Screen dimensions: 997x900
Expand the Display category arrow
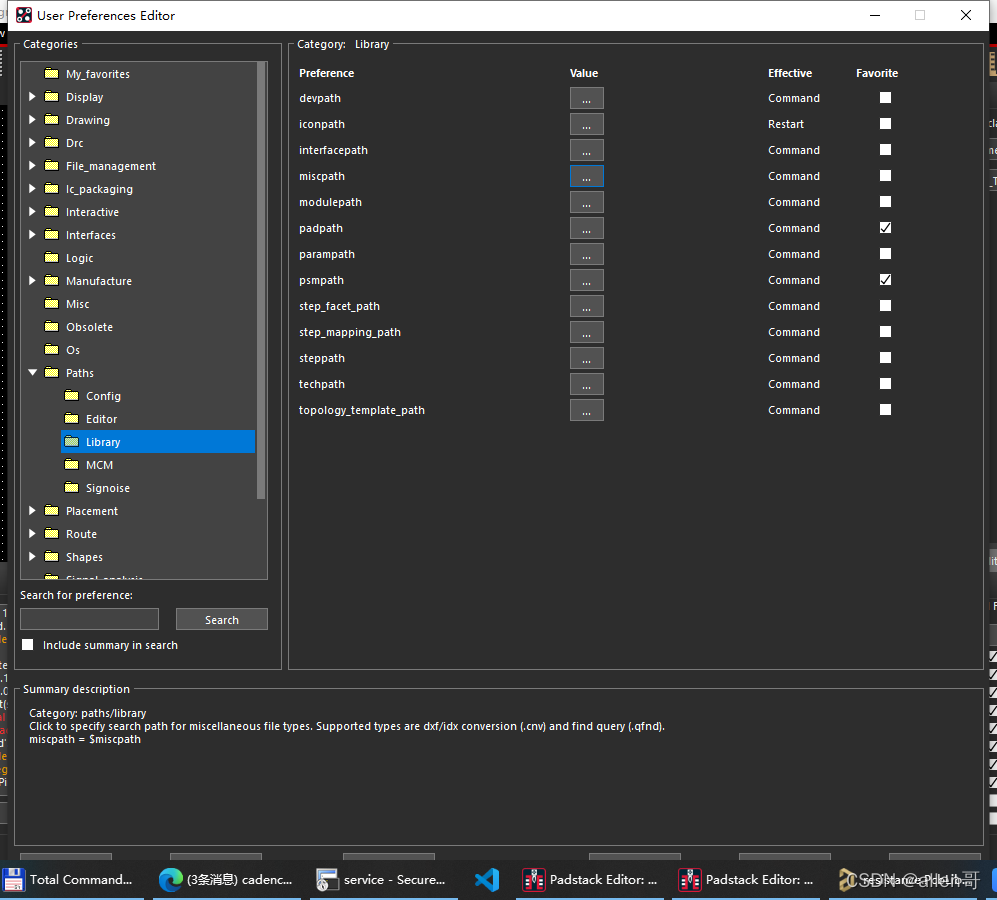pos(32,97)
